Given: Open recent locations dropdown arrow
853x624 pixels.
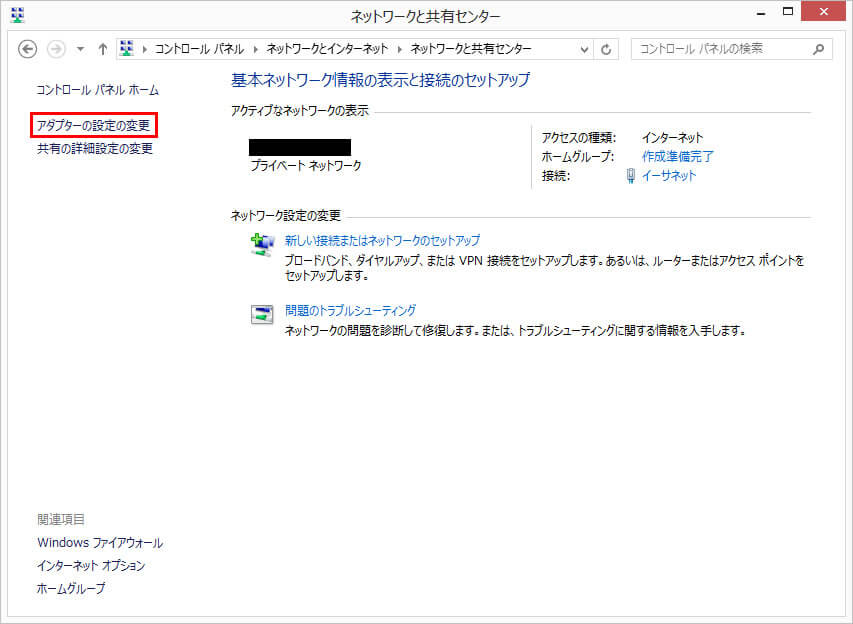Looking at the screenshot, I should tap(80, 49).
